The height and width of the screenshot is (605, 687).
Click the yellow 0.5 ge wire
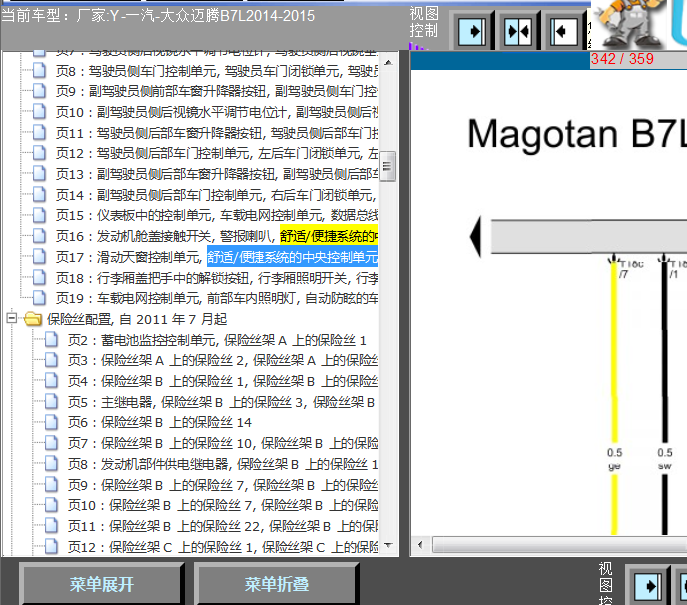click(614, 396)
